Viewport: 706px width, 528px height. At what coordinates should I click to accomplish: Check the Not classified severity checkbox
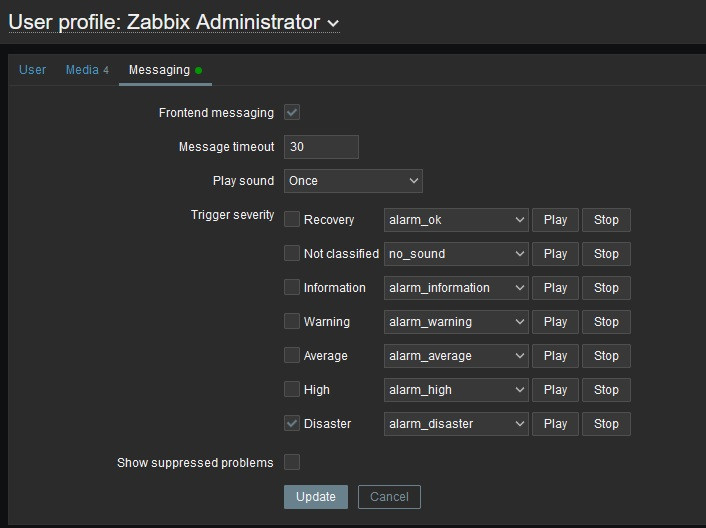[292, 253]
